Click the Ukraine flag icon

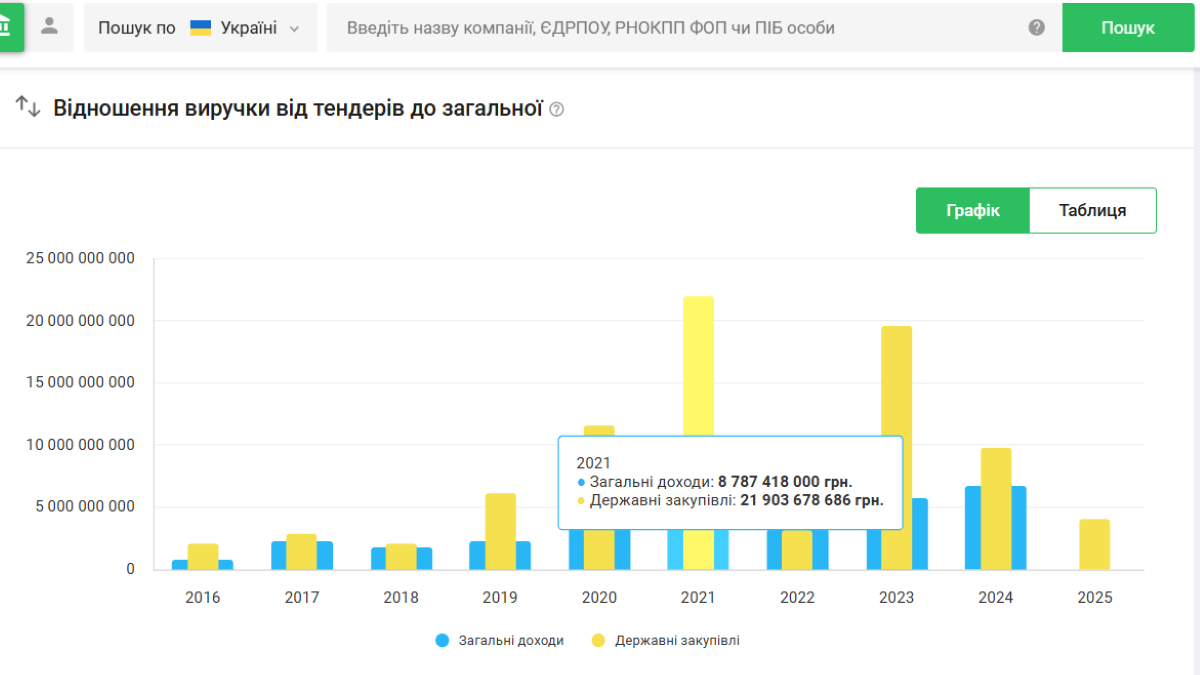[200, 28]
